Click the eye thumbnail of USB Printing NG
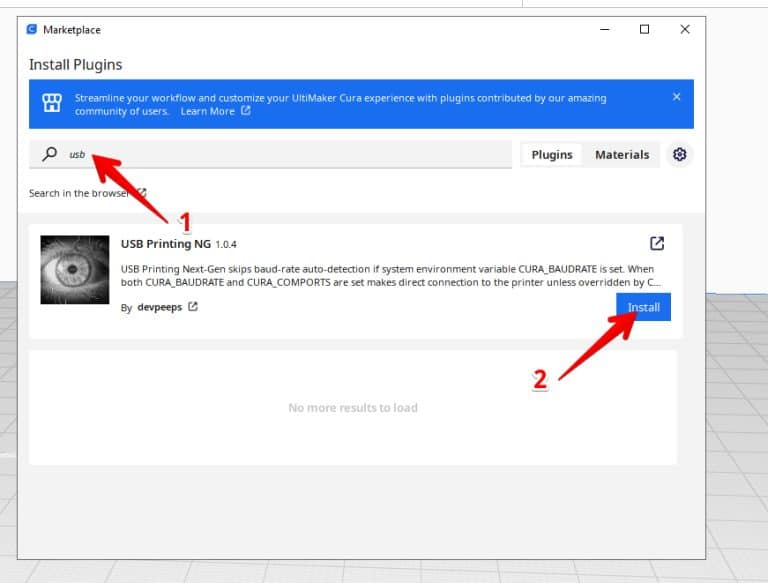768x583 pixels. click(x=75, y=269)
